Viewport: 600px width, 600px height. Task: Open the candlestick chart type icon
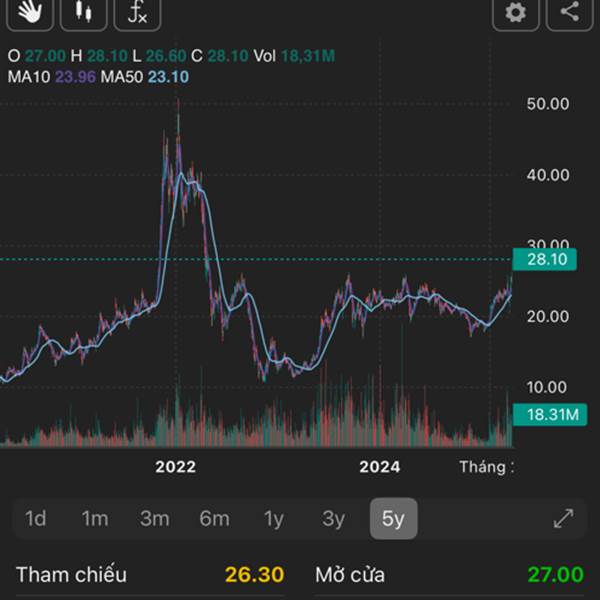coord(83,13)
